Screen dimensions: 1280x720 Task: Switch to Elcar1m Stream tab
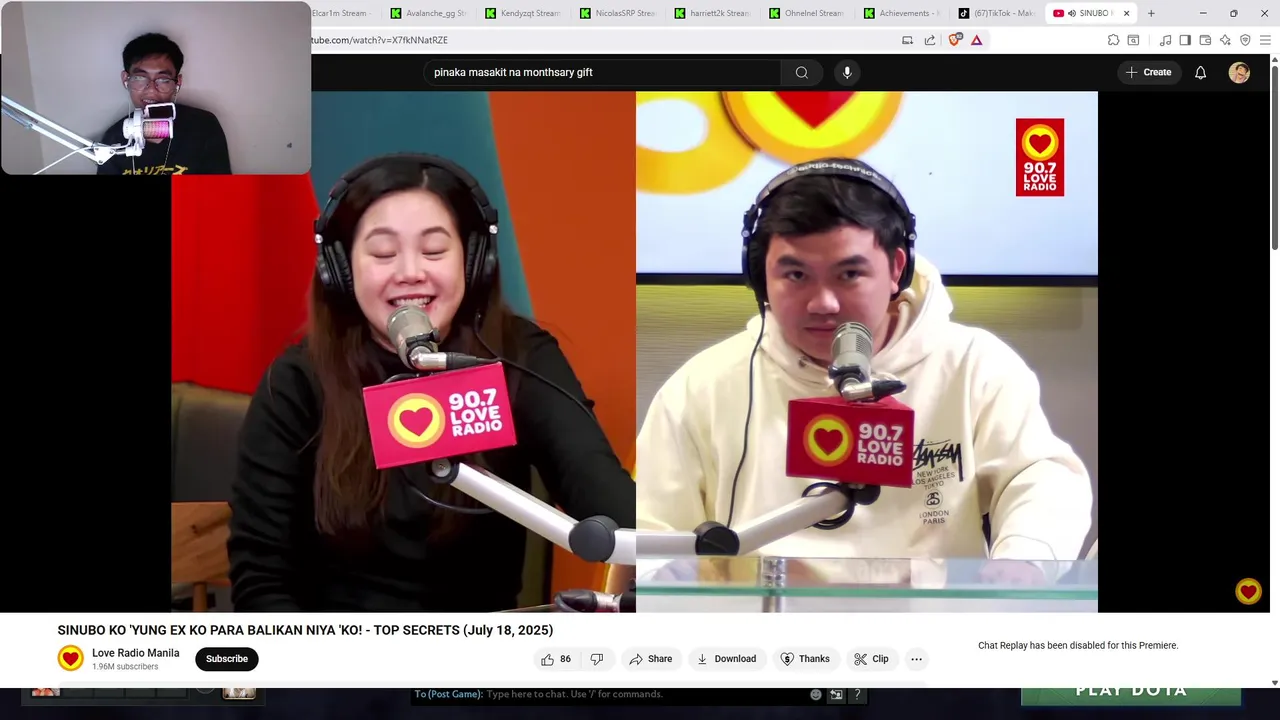tap(341, 13)
